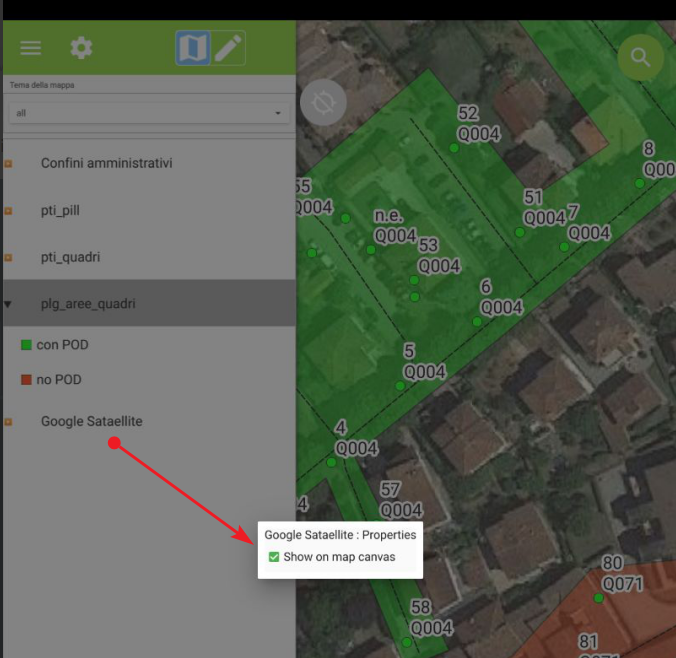
Task: Expand the Confini amministrativi layer
Action: [x=9, y=164]
